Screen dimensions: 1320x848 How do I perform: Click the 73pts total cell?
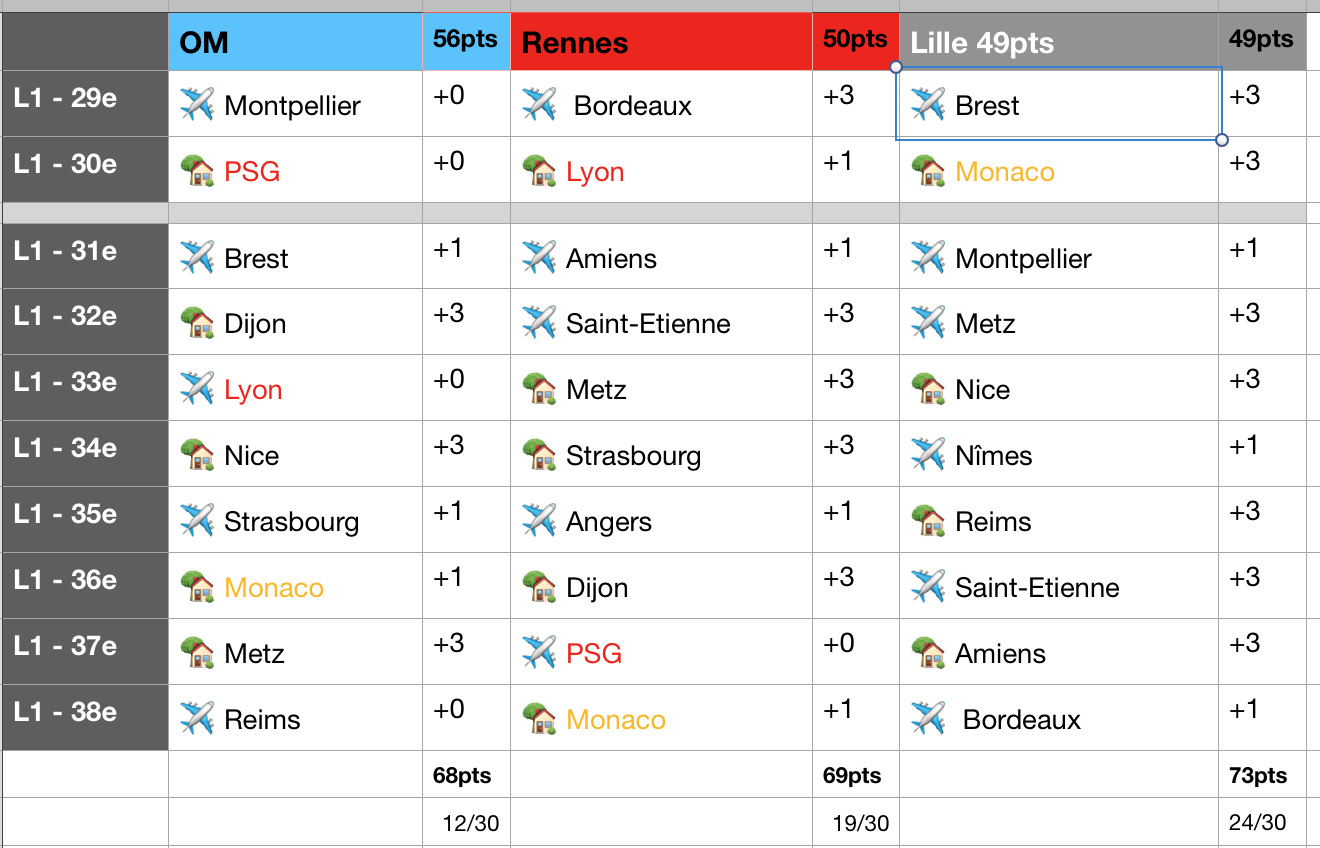(x=1262, y=775)
